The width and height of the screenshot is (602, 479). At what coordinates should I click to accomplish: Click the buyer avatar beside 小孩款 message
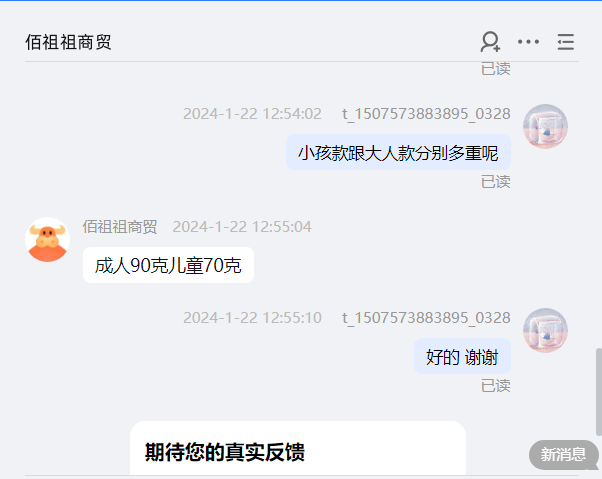[545, 126]
